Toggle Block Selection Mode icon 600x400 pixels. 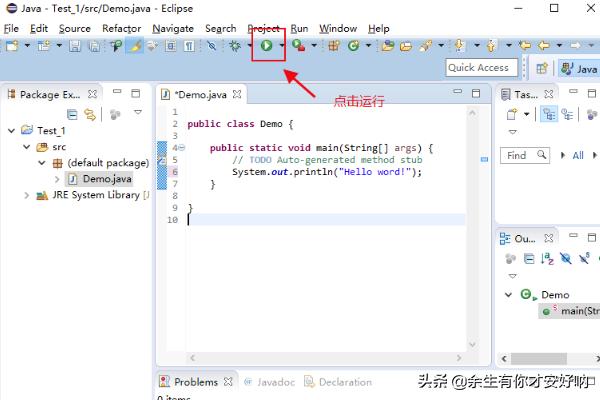[171, 46]
